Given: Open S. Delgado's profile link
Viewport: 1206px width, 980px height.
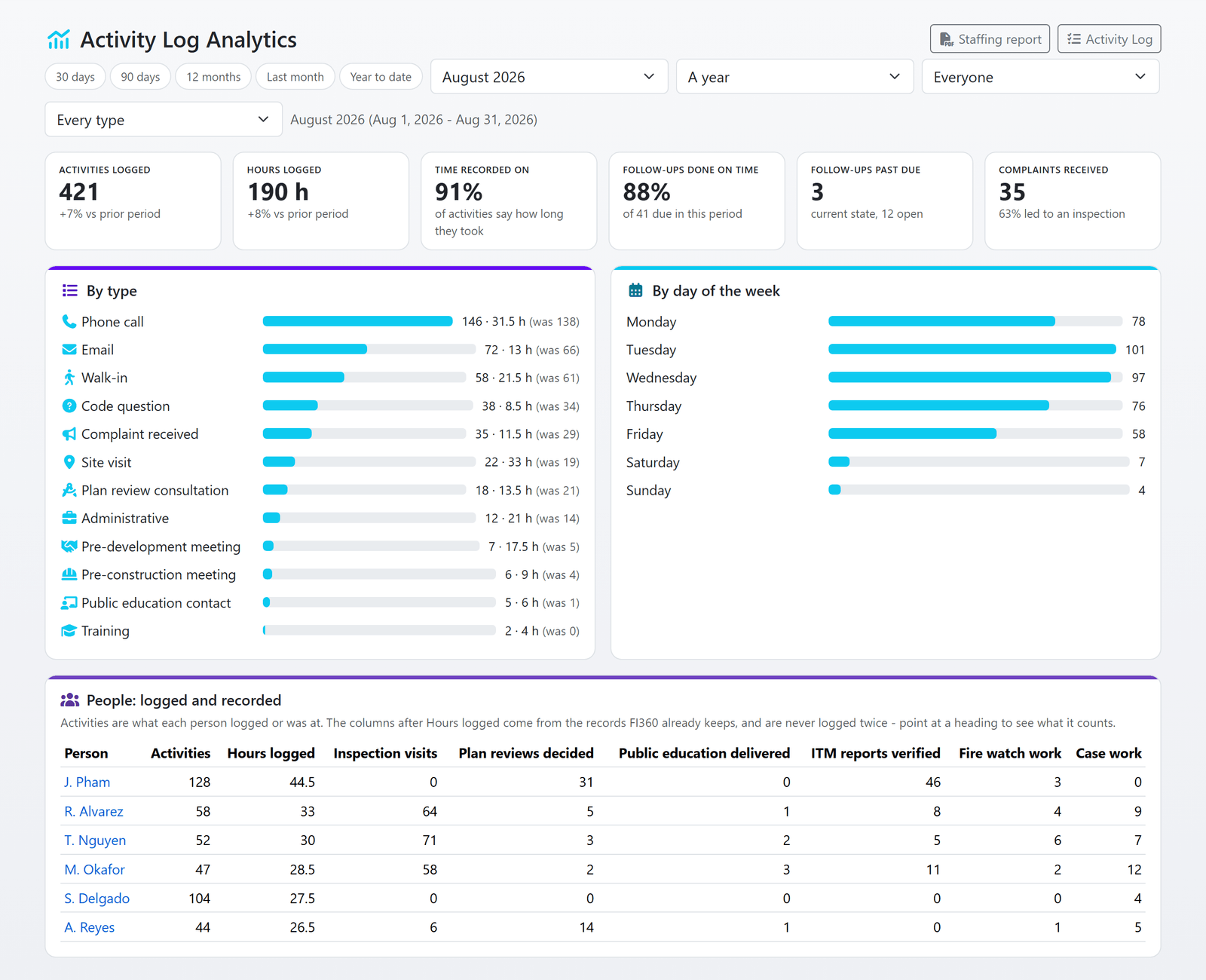Looking at the screenshot, I should (96, 899).
